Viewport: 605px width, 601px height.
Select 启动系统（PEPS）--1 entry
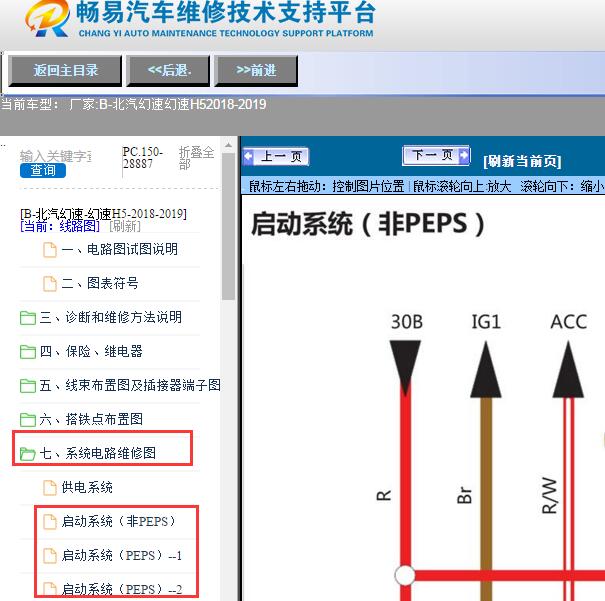click(x=122, y=555)
